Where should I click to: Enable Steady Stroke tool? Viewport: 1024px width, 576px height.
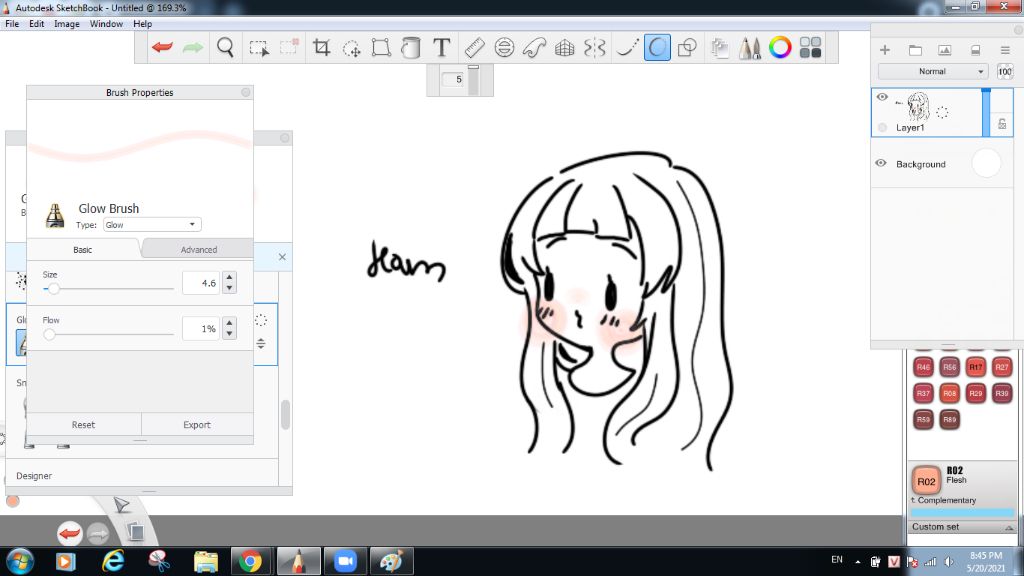[627, 48]
